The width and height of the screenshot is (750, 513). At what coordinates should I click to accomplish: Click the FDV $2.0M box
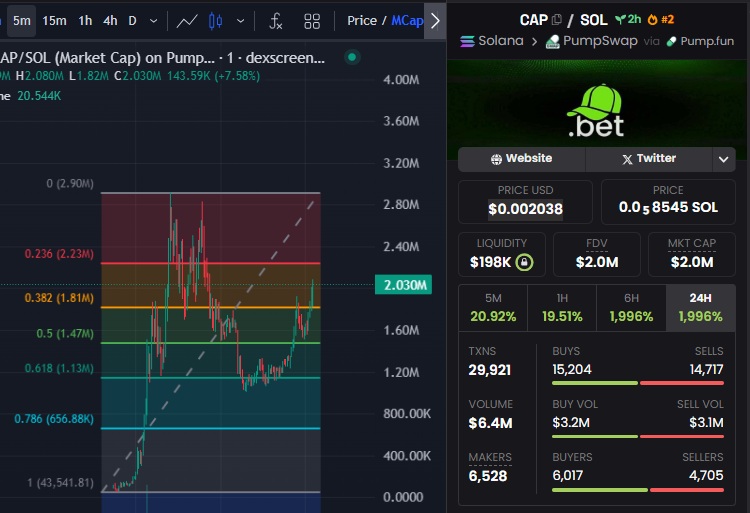(x=596, y=254)
